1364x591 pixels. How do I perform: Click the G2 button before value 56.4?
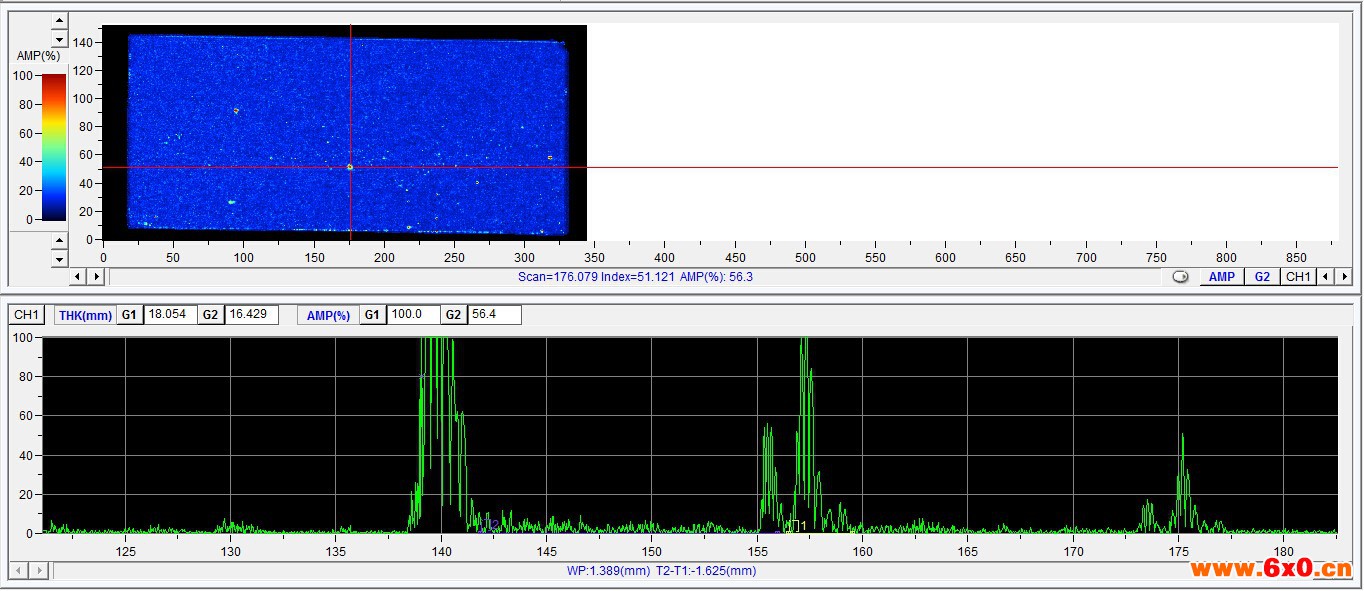point(454,315)
